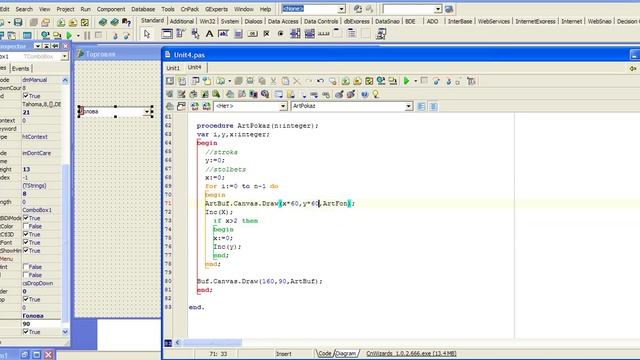Click the Code tab at editor bottom

coord(325,354)
